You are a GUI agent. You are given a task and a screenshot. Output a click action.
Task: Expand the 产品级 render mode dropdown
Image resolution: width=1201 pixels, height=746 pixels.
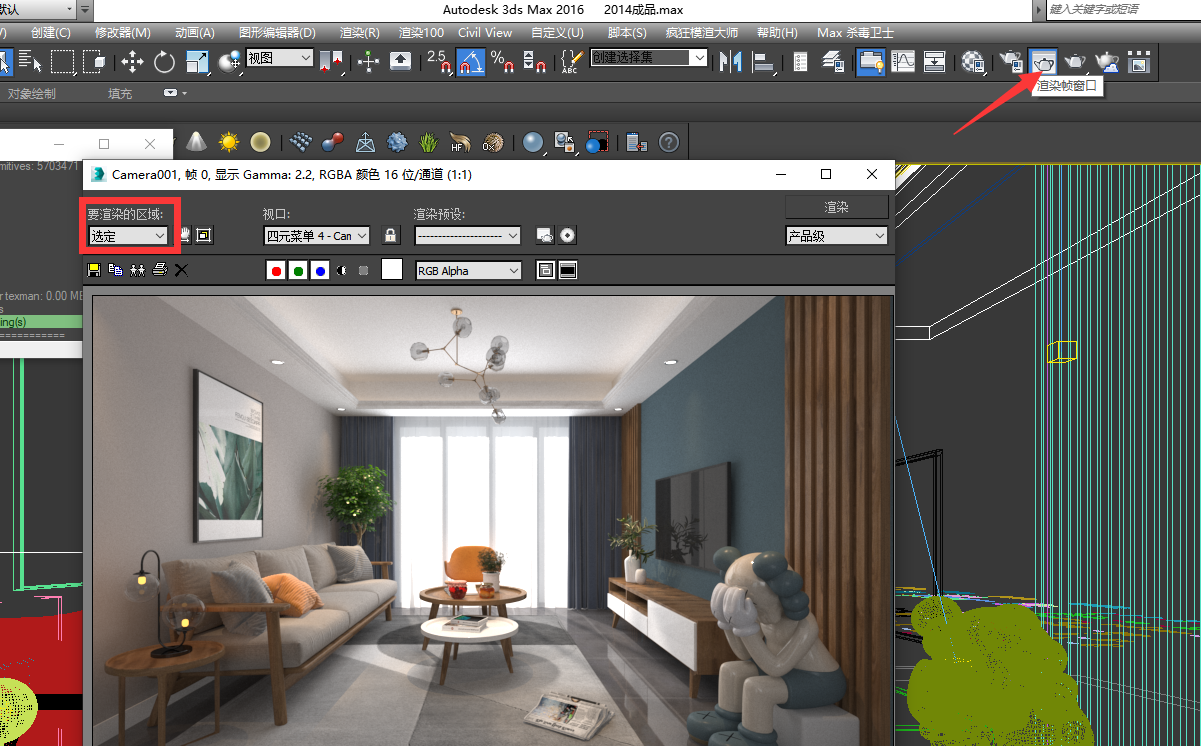point(836,236)
